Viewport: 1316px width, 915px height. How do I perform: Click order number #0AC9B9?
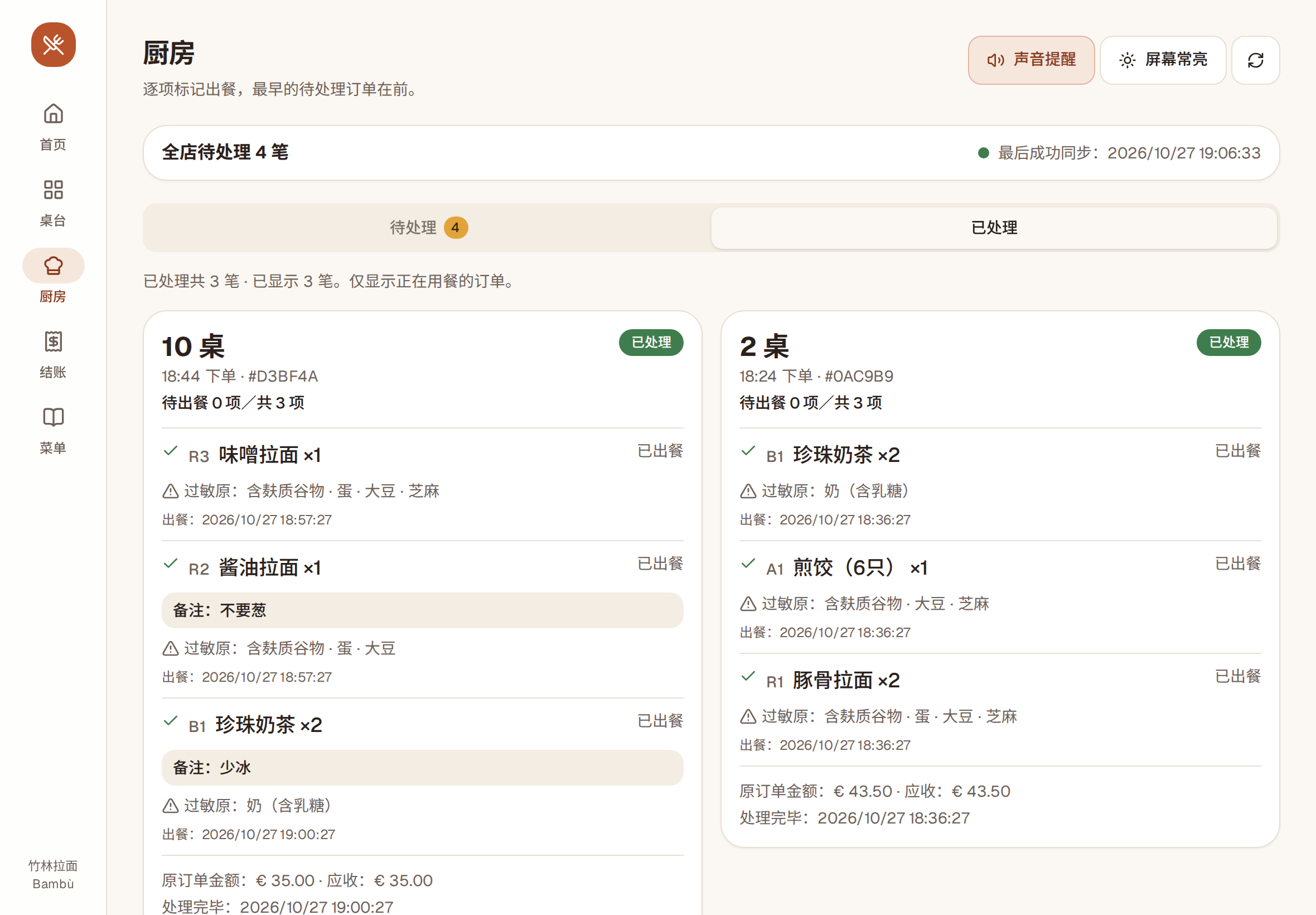859,376
